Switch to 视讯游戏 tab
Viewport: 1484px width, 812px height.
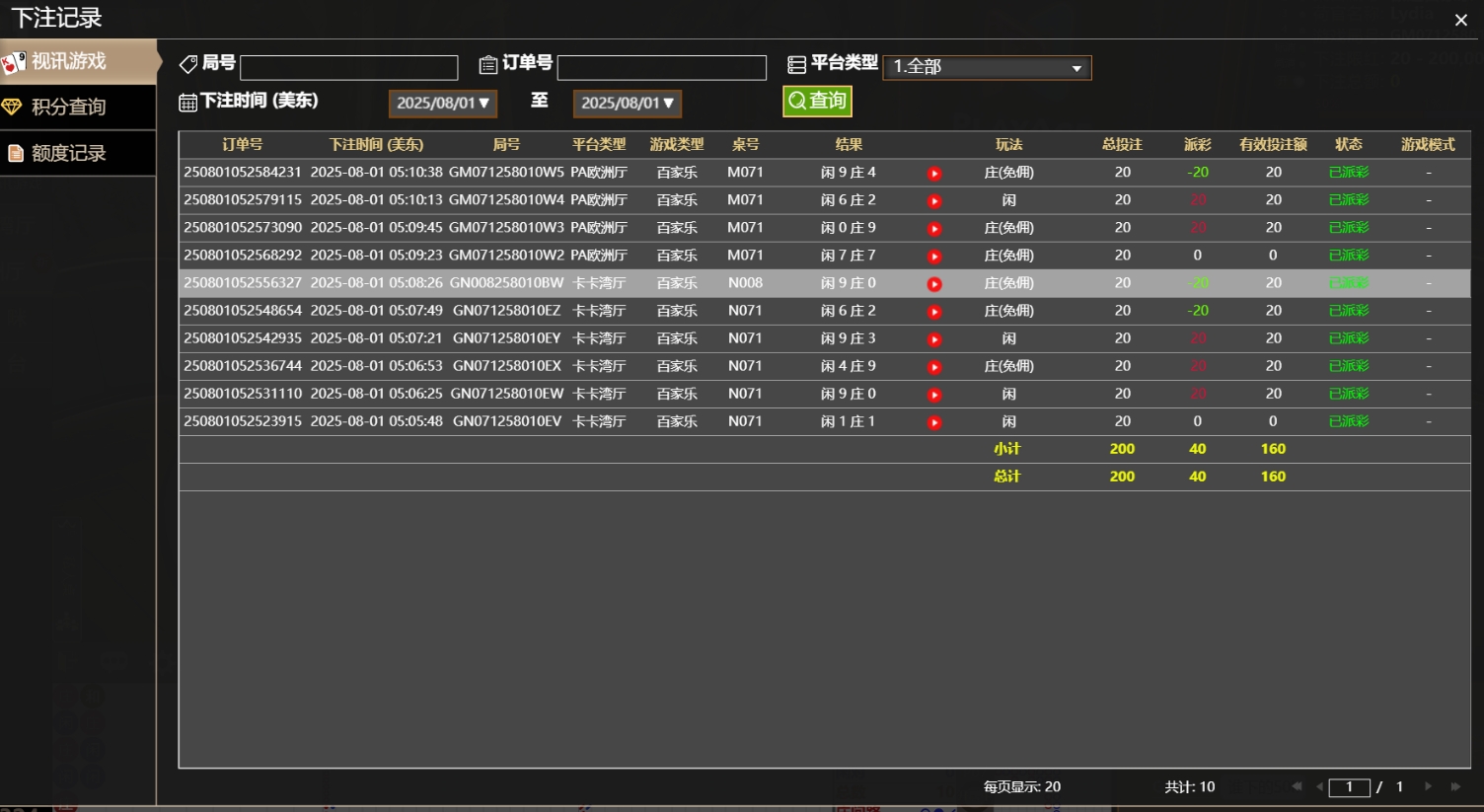[77, 61]
